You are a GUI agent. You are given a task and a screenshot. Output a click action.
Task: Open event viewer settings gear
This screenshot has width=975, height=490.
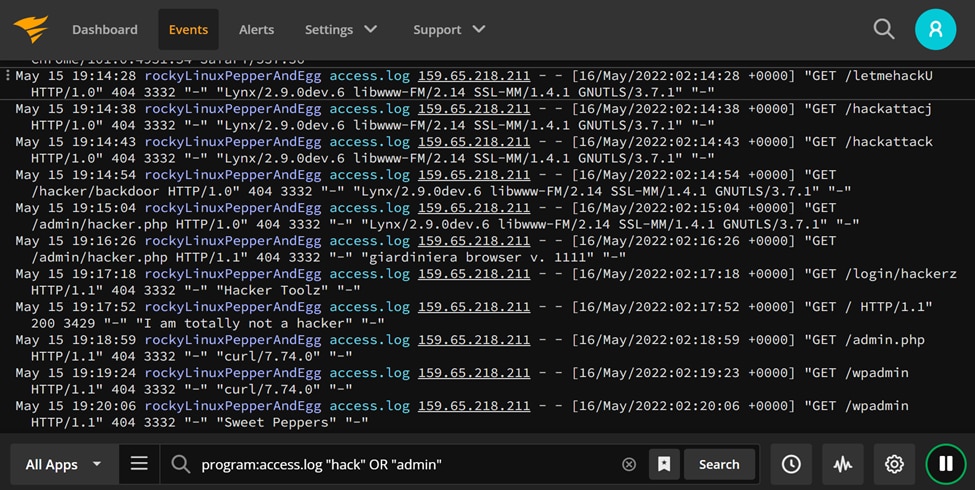click(x=894, y=464)
